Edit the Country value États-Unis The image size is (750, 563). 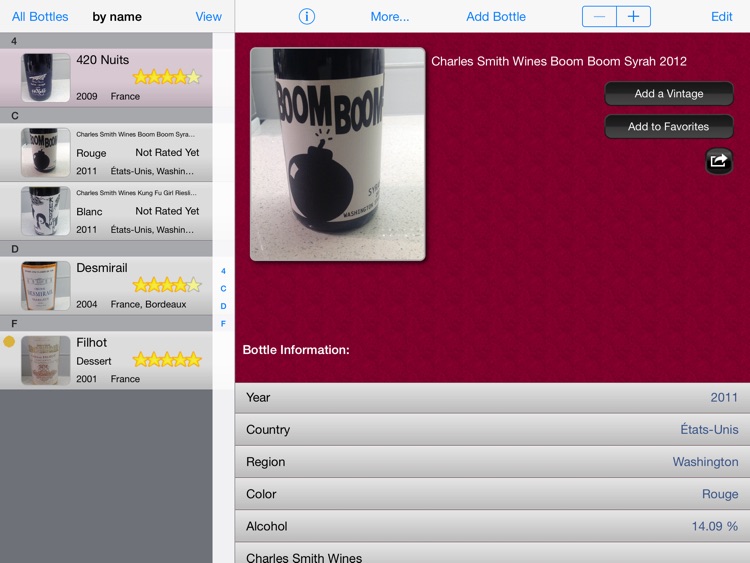tap(709, 430)
